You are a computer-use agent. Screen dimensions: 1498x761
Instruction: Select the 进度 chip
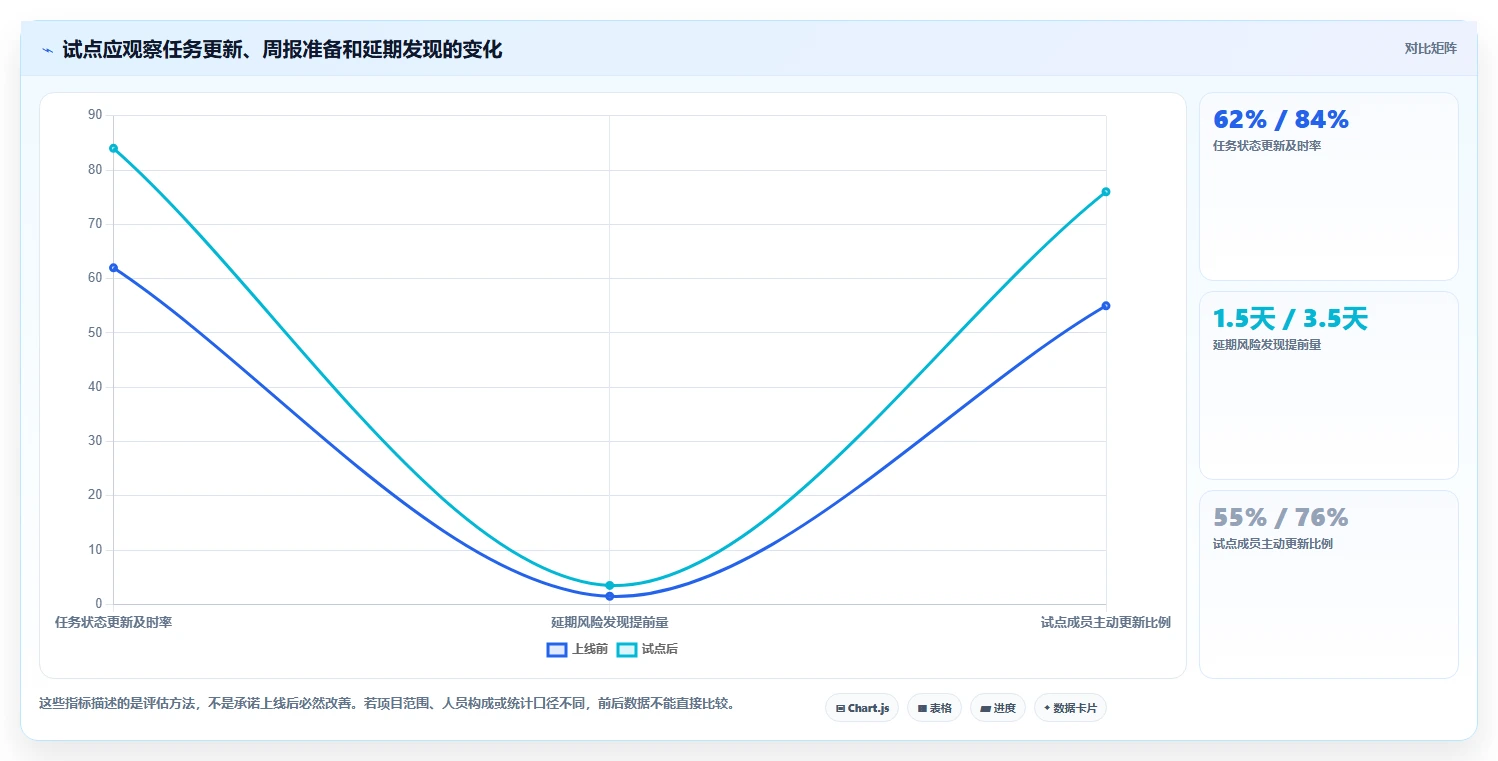(x=998, y=708)
